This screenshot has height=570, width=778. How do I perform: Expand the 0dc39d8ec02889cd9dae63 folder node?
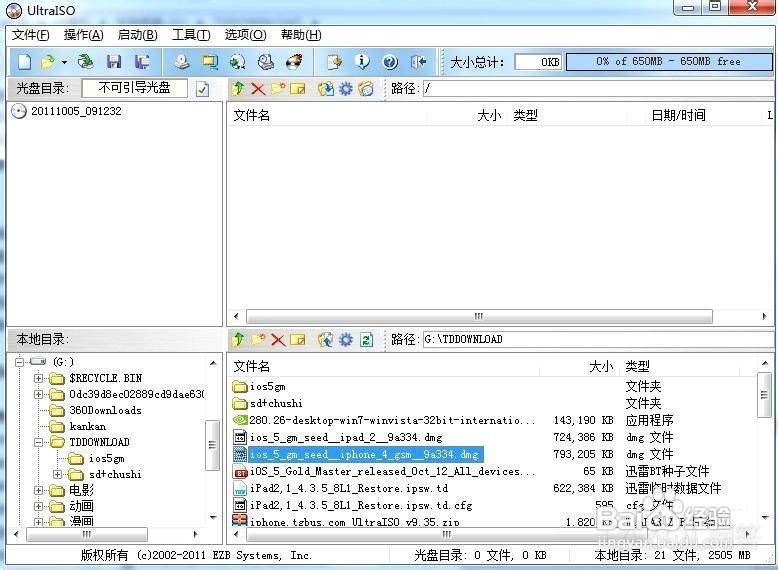(38, 394)
